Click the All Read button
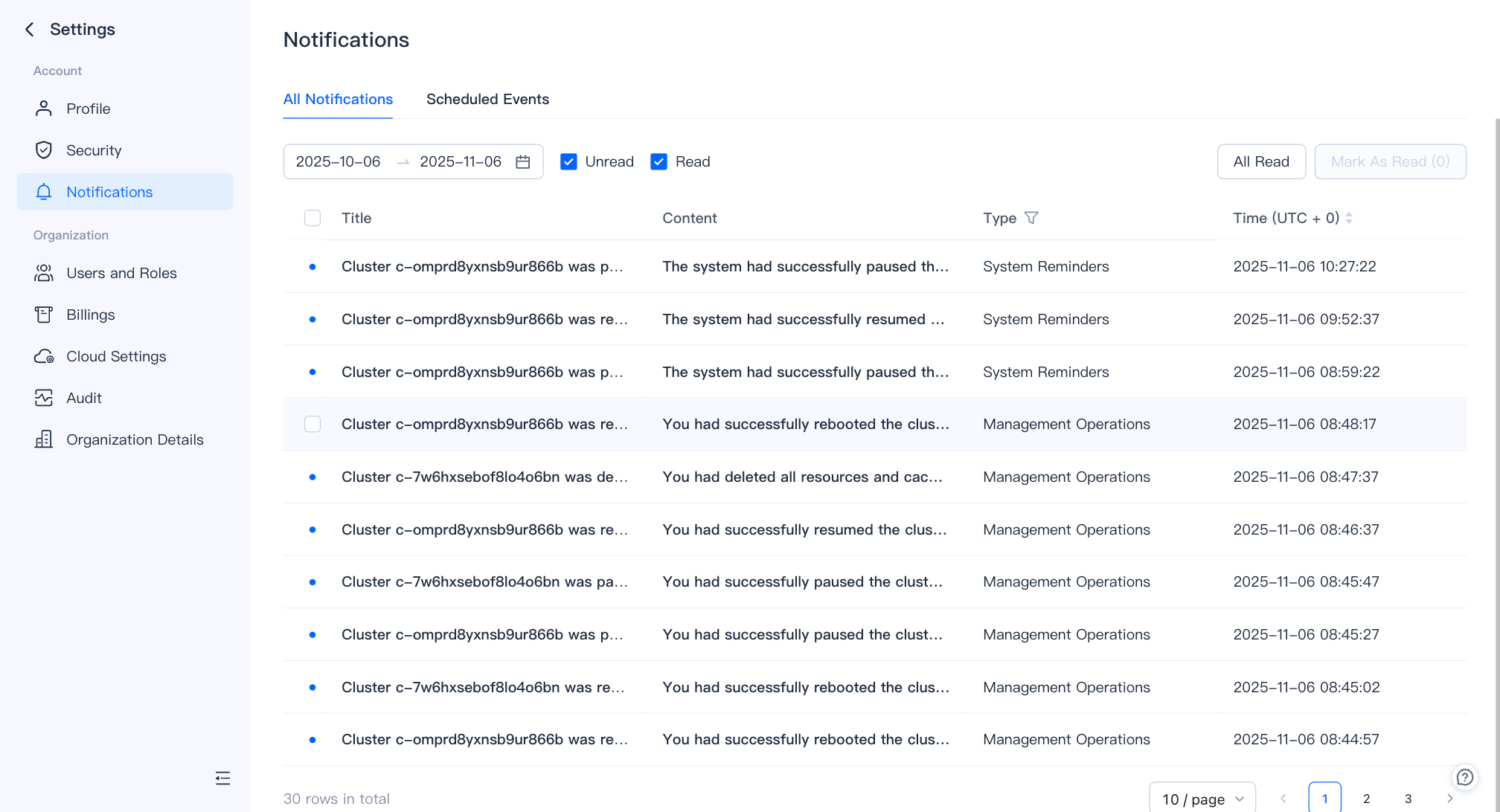Image resolution: width=1500 pixels, height=812 pixels. [1260, 161]
